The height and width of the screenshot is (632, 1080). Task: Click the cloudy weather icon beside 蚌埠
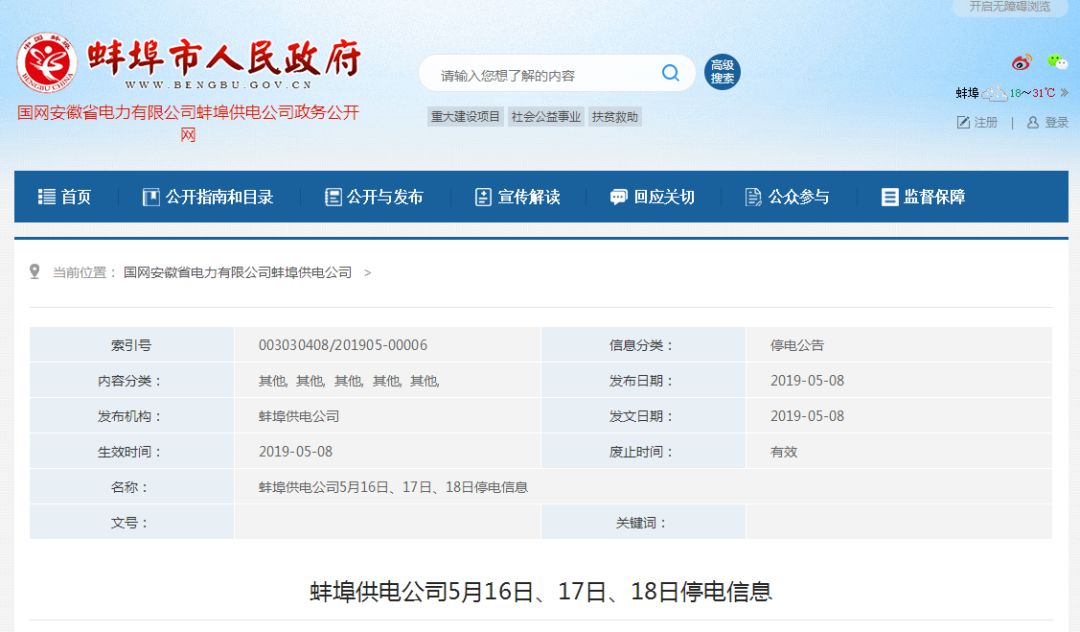click(994, 93)
